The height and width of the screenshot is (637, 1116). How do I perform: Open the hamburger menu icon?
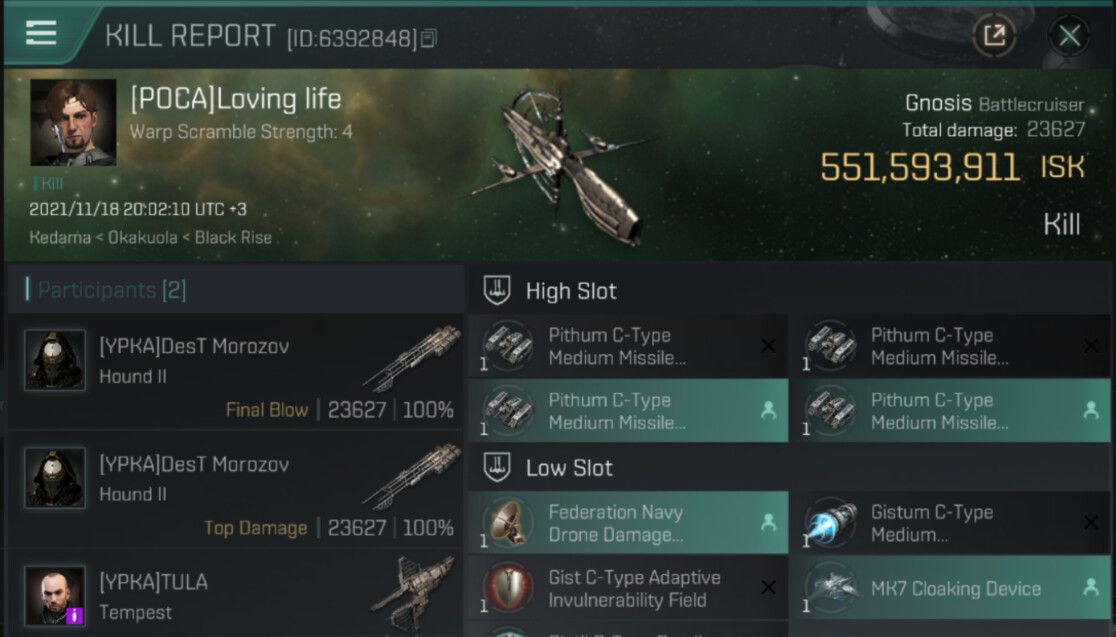point(41,33)
